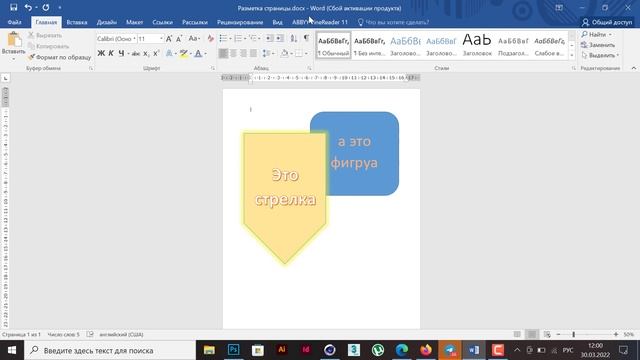Redo with the repeat arrow icon
The width and height of the screenshot is (640, 360).
[46, 7]
